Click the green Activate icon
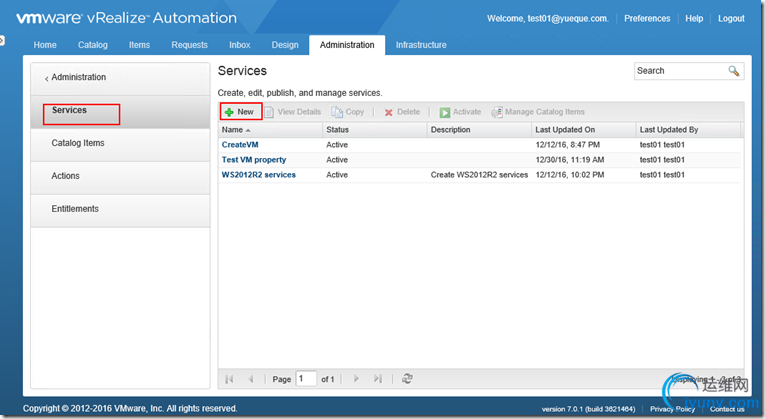The height and width of the screenshot is (419, 765). click(444, 113)
